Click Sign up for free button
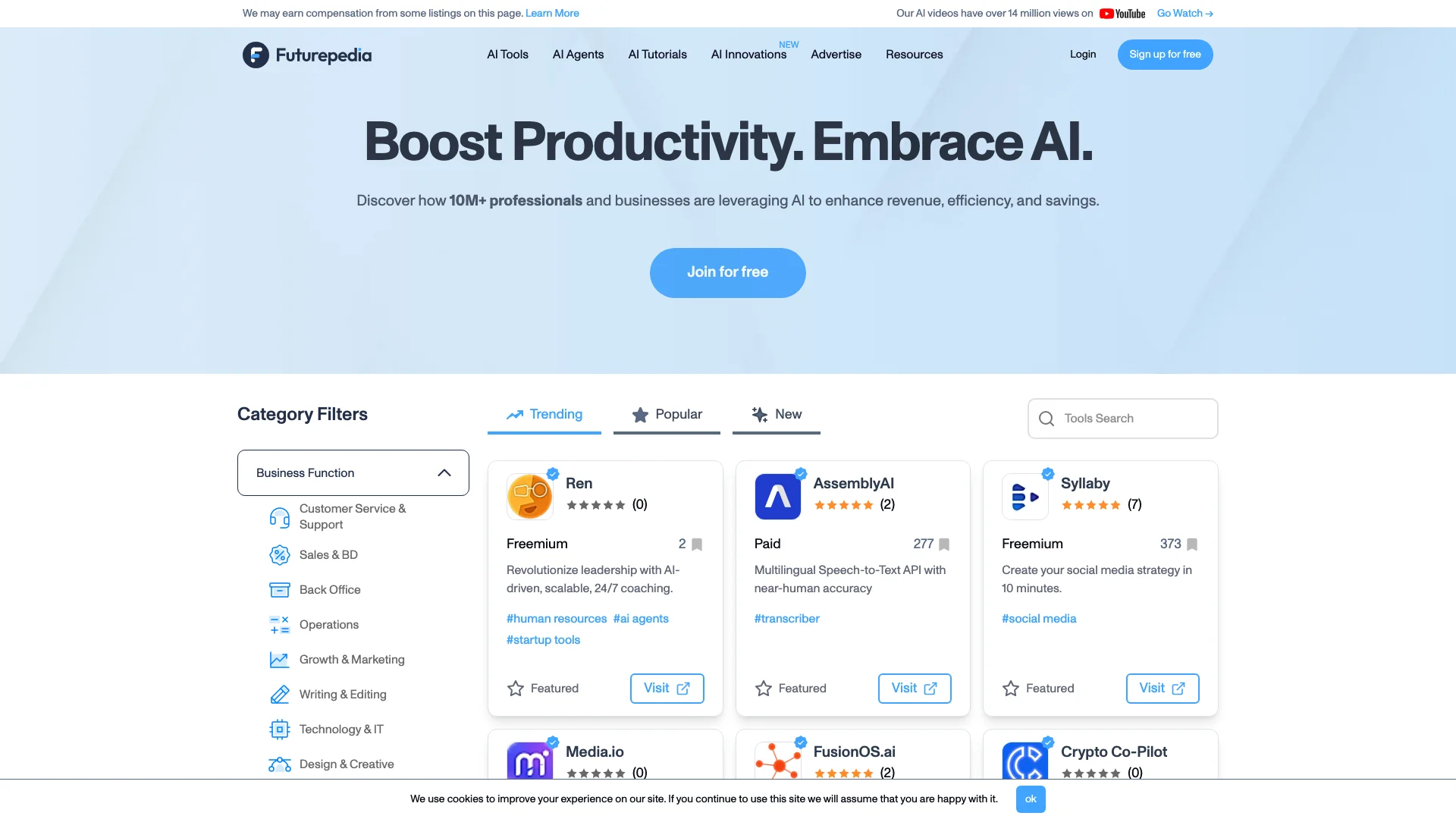The width and height of the screenshot is (1456, 819). click(1165, 54)
